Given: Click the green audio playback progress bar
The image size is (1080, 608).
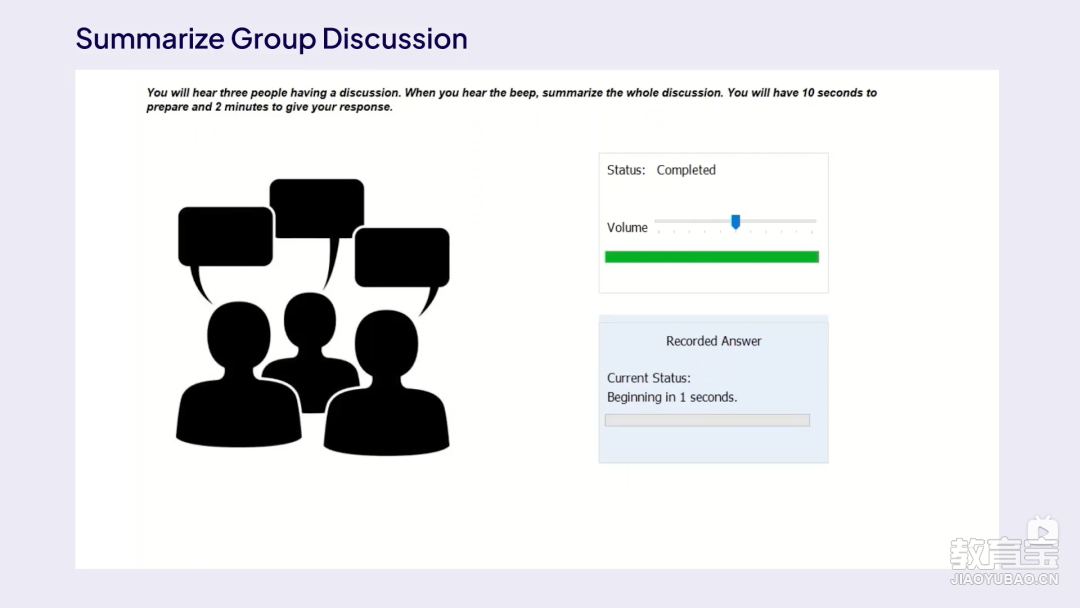Looking at the screenshot, I should 712,257.
